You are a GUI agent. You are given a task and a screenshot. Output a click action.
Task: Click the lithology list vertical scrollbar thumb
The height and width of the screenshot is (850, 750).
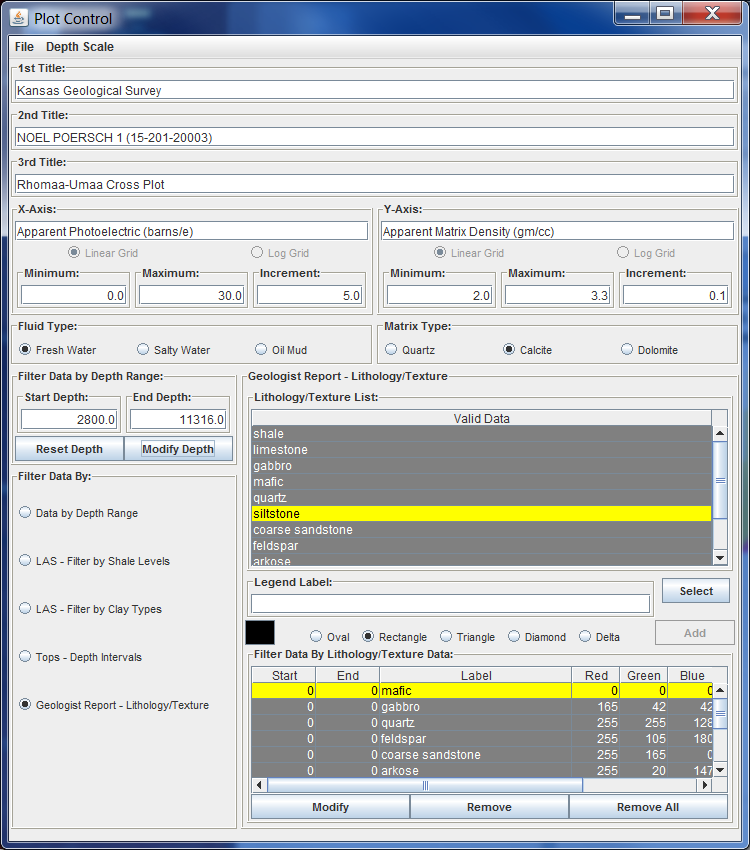(720, 480)
